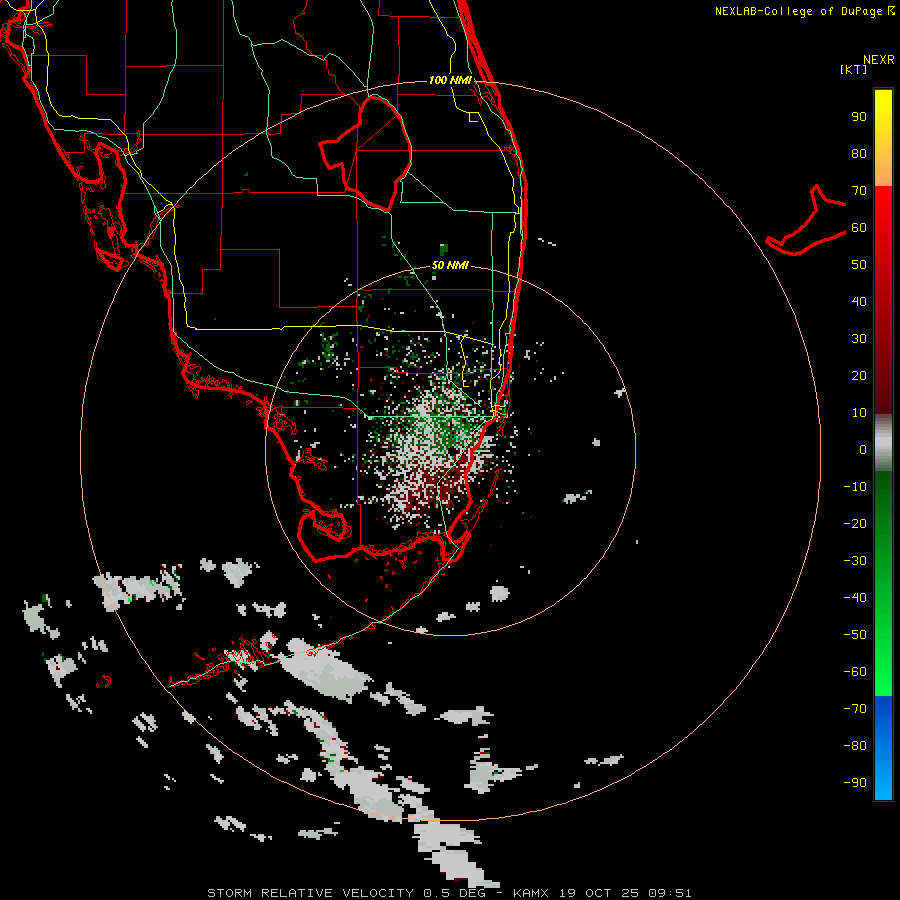Click the KAMX station identifier
This screenshot has width=900, height=900.
[531, 893]
